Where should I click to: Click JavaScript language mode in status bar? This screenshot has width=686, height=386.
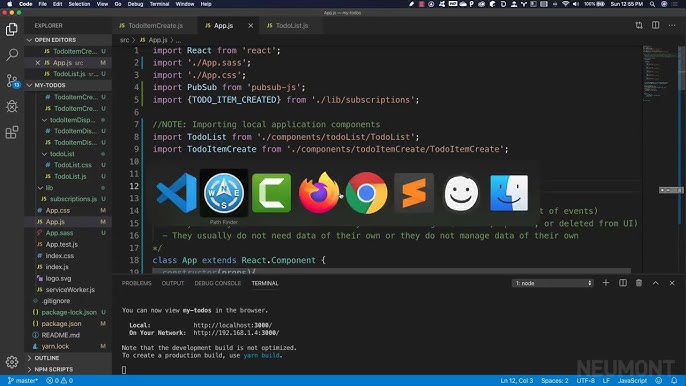point(632,381)
